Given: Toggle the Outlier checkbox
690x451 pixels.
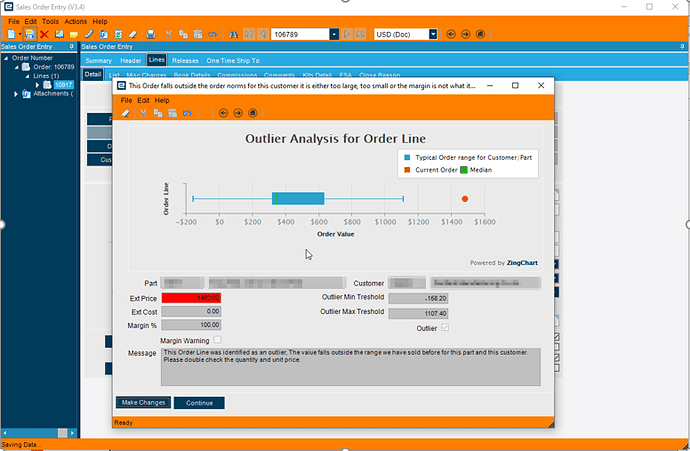Looking at the screenshot, I should [445, 327].
